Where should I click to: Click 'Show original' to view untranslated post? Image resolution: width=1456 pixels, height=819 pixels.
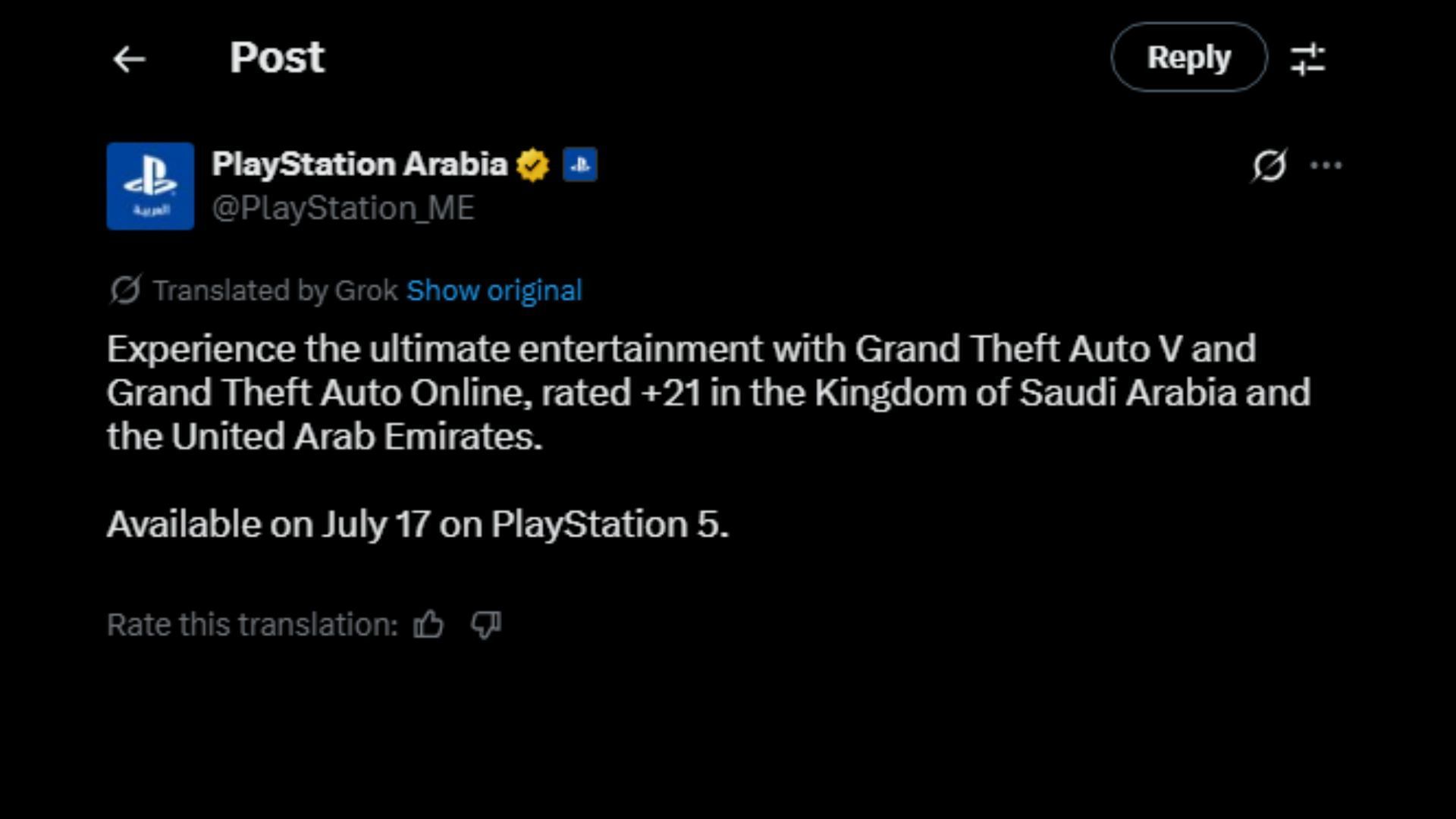[x=494, y=290]
